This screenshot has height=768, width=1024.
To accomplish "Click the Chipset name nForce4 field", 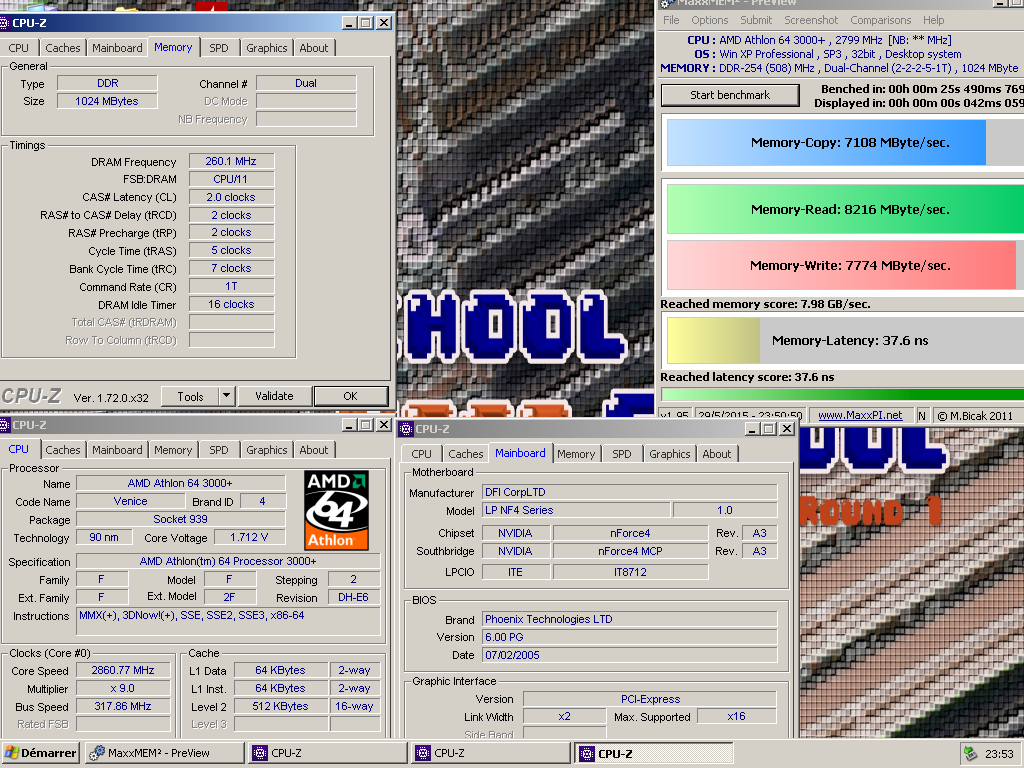I will 630,534.
